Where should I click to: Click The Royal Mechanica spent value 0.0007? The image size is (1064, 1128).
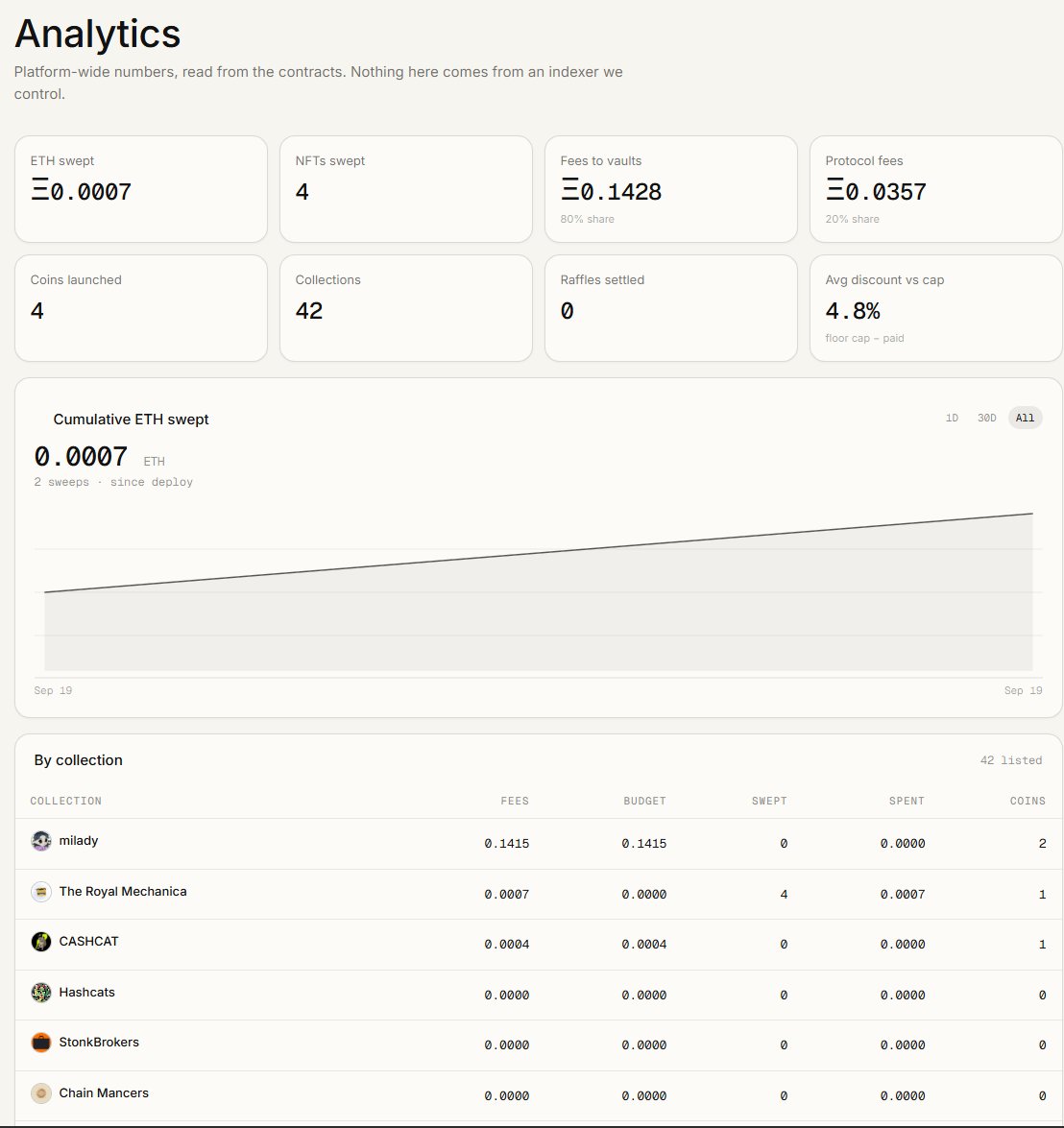(903, 894)
